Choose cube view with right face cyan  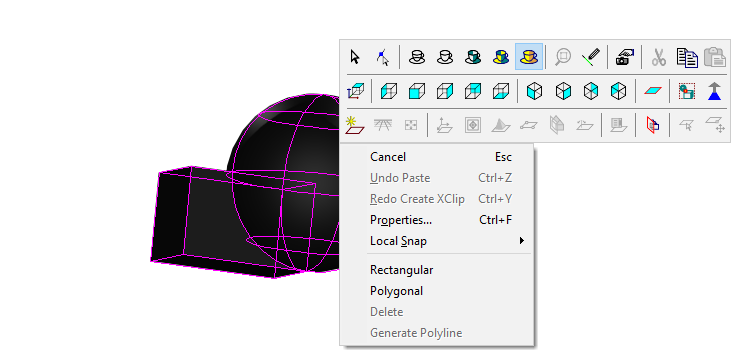point(445,91)
